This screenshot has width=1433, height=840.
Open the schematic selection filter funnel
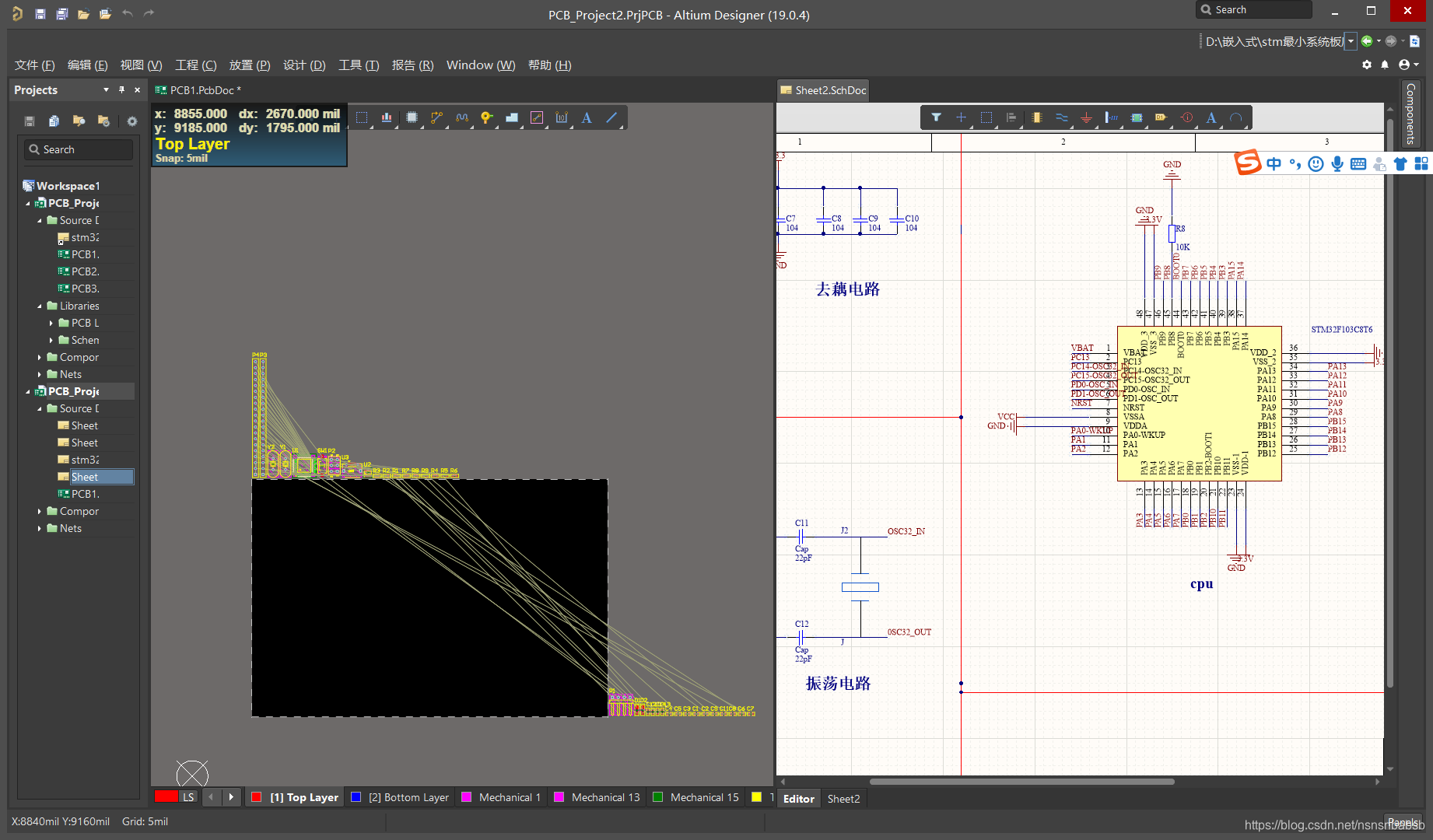click(x=937, y=117)
